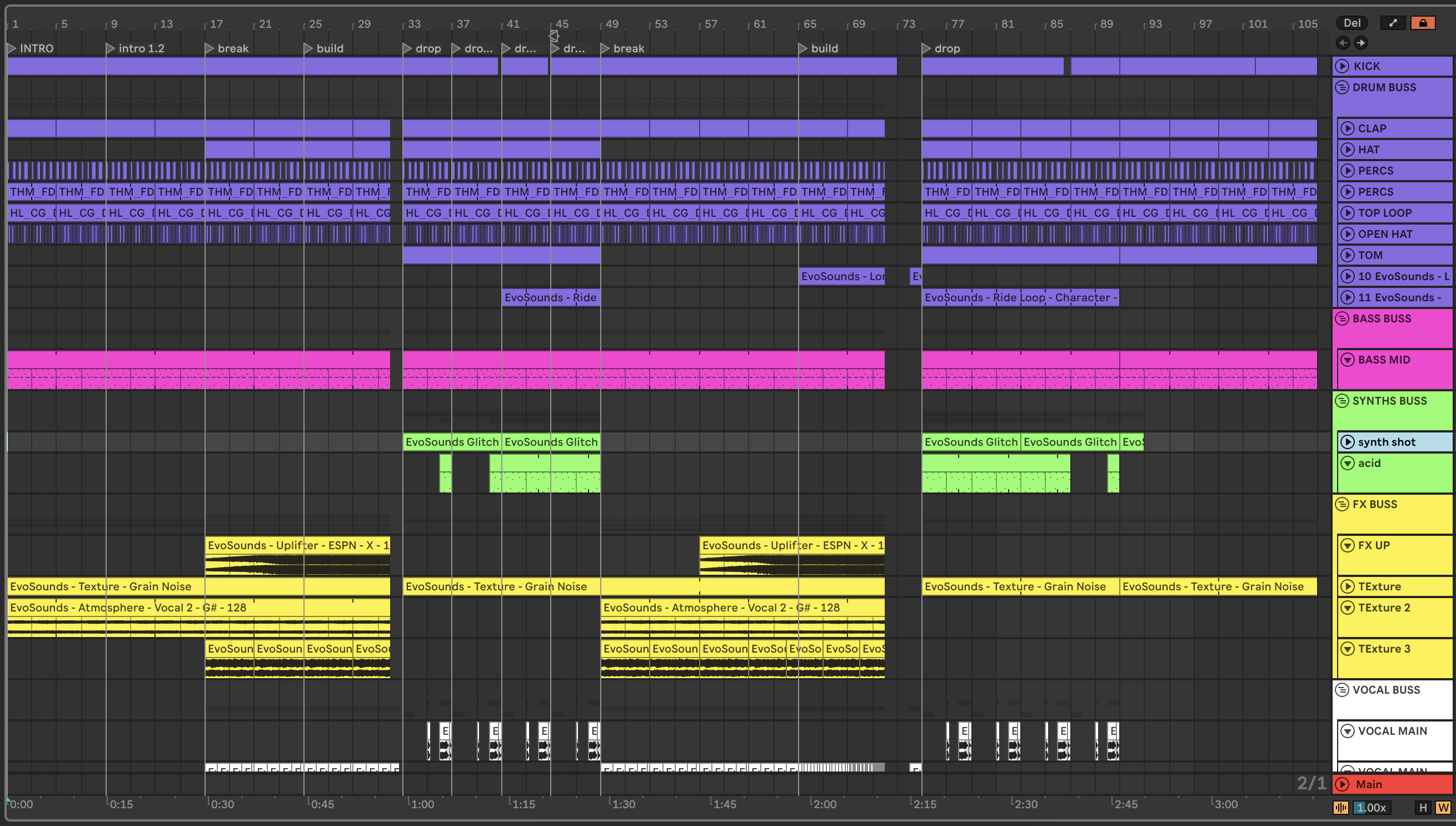Toggle the optimize height H button

(x=1423, y=808)
